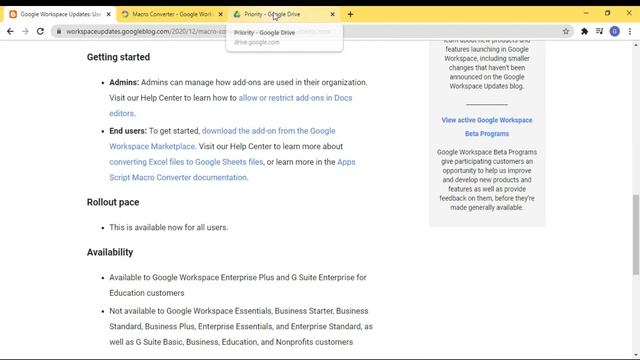
Task: Open the Chrome three-dot menu
Action: point(630,31)
